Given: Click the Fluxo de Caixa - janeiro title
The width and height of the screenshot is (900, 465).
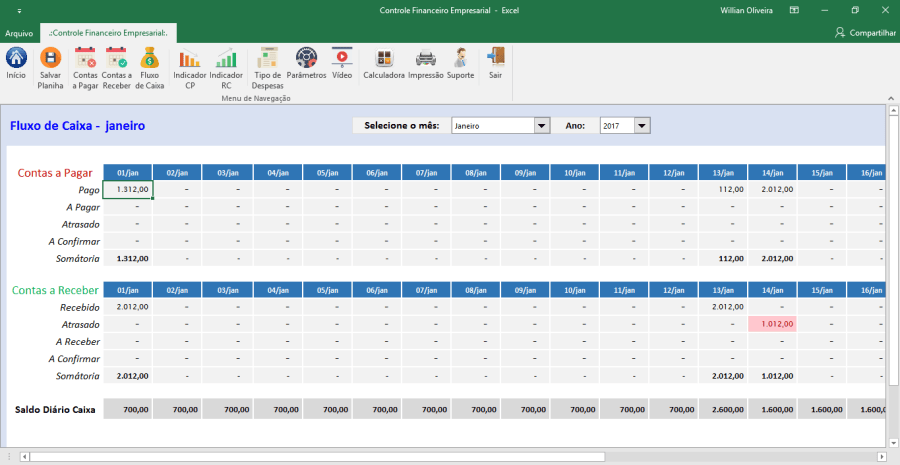Looking at the screenshot, I should pyautogui.click(x=77, y=126).
